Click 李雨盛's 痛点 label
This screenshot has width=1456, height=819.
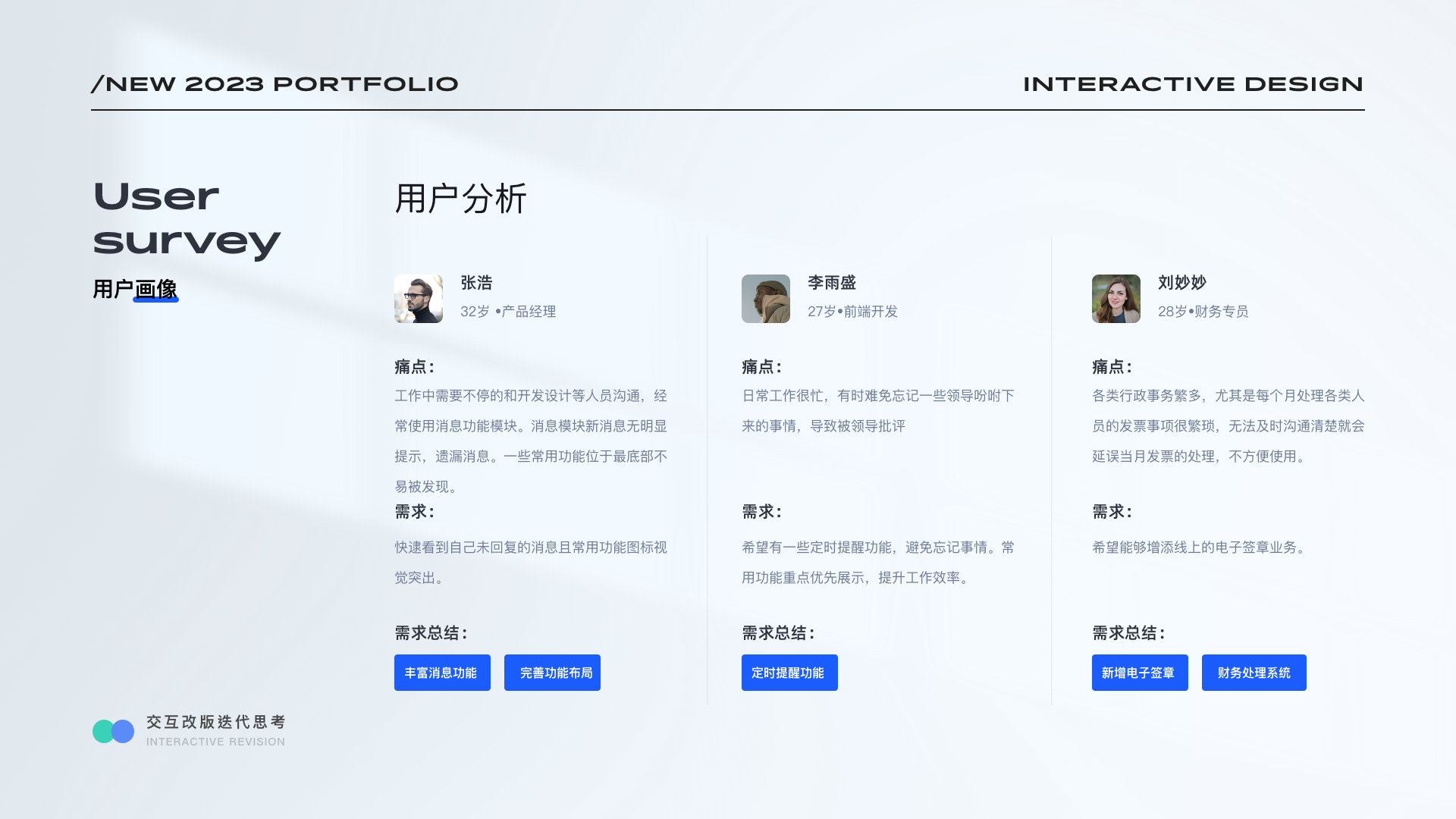click(761, 367)
